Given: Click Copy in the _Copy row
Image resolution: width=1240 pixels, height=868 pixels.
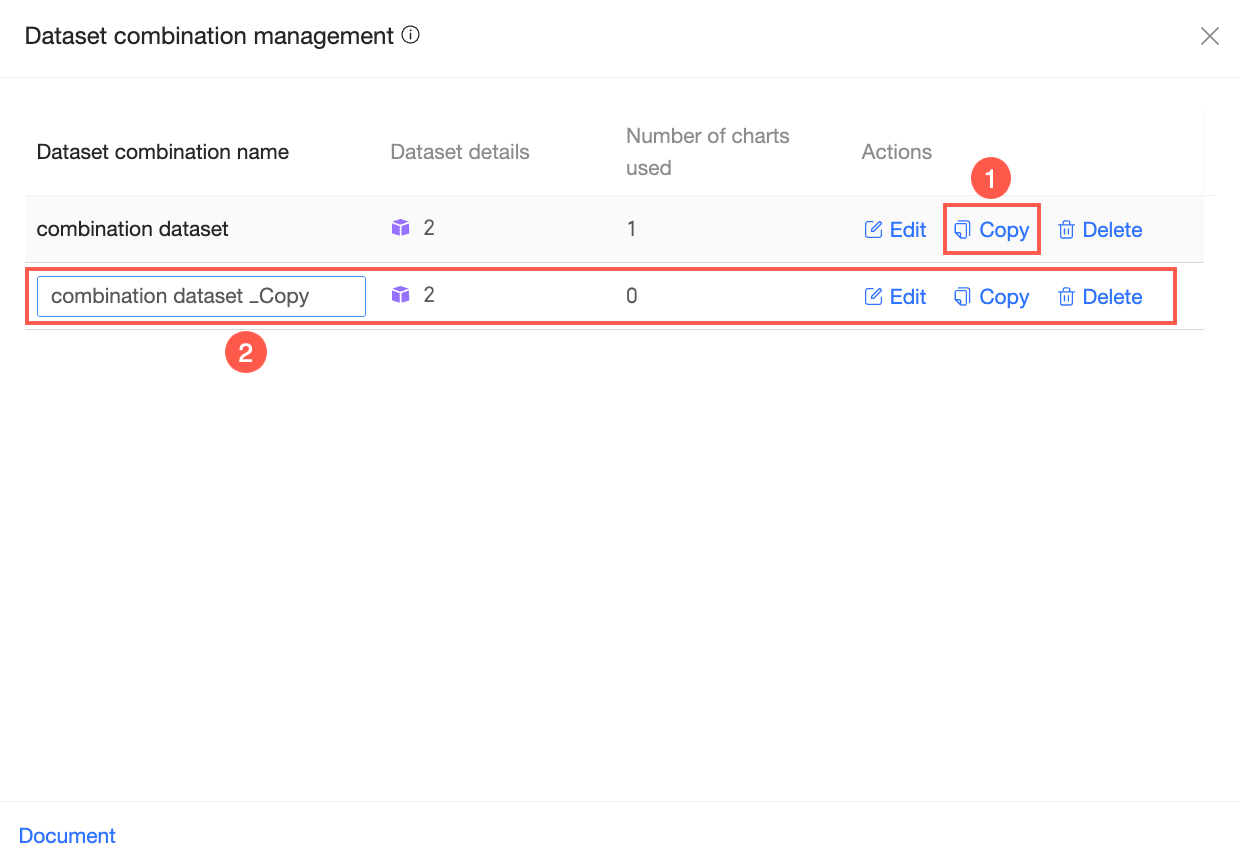Looking at the screenshot, I should pos(992,297).
